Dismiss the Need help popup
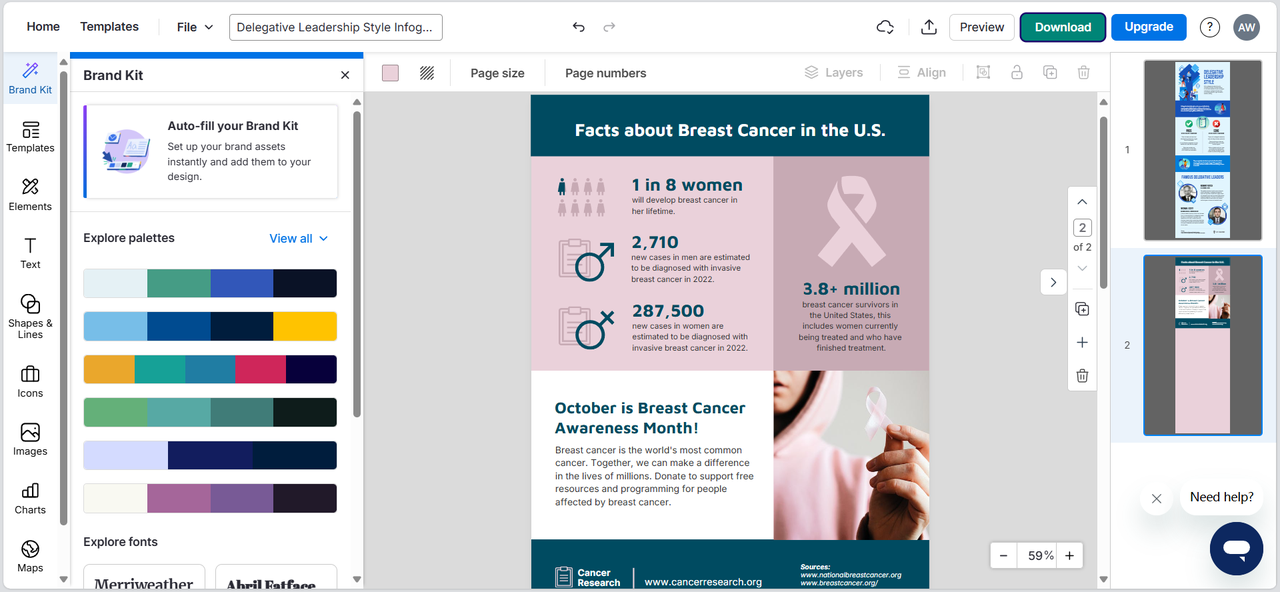This screenshot has height=592, width=1280. point(1156,498)
